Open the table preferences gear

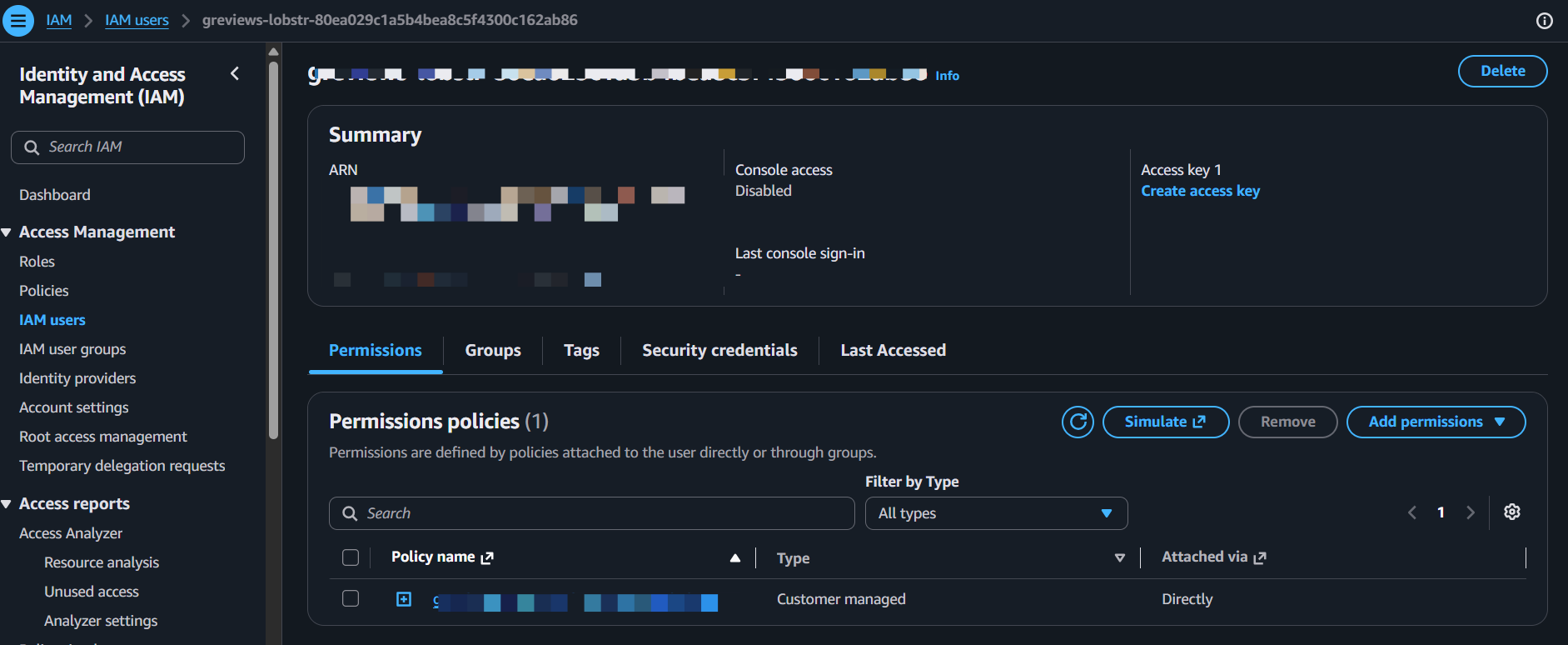pos(1512,512)
